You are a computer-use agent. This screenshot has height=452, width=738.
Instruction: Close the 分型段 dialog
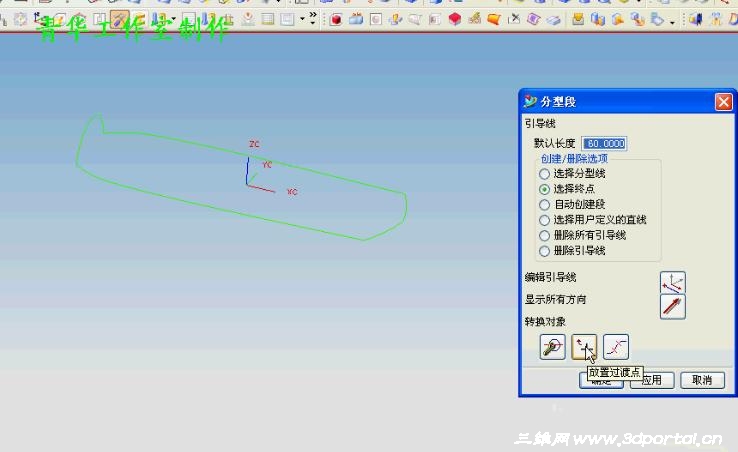[x=724, y=102]
